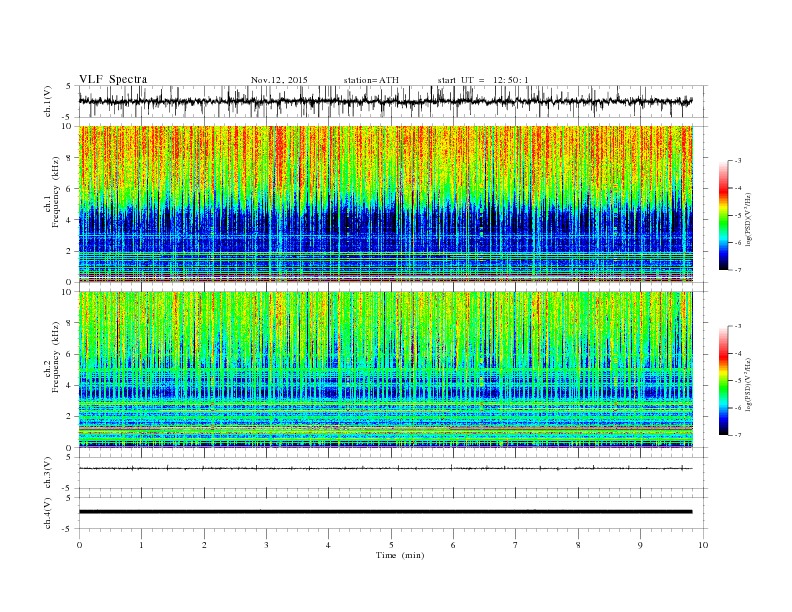The height and width of the screenshot is (612, 792).
Task: Click time axis tick label "5"
Action: click(x=391, y=545)
